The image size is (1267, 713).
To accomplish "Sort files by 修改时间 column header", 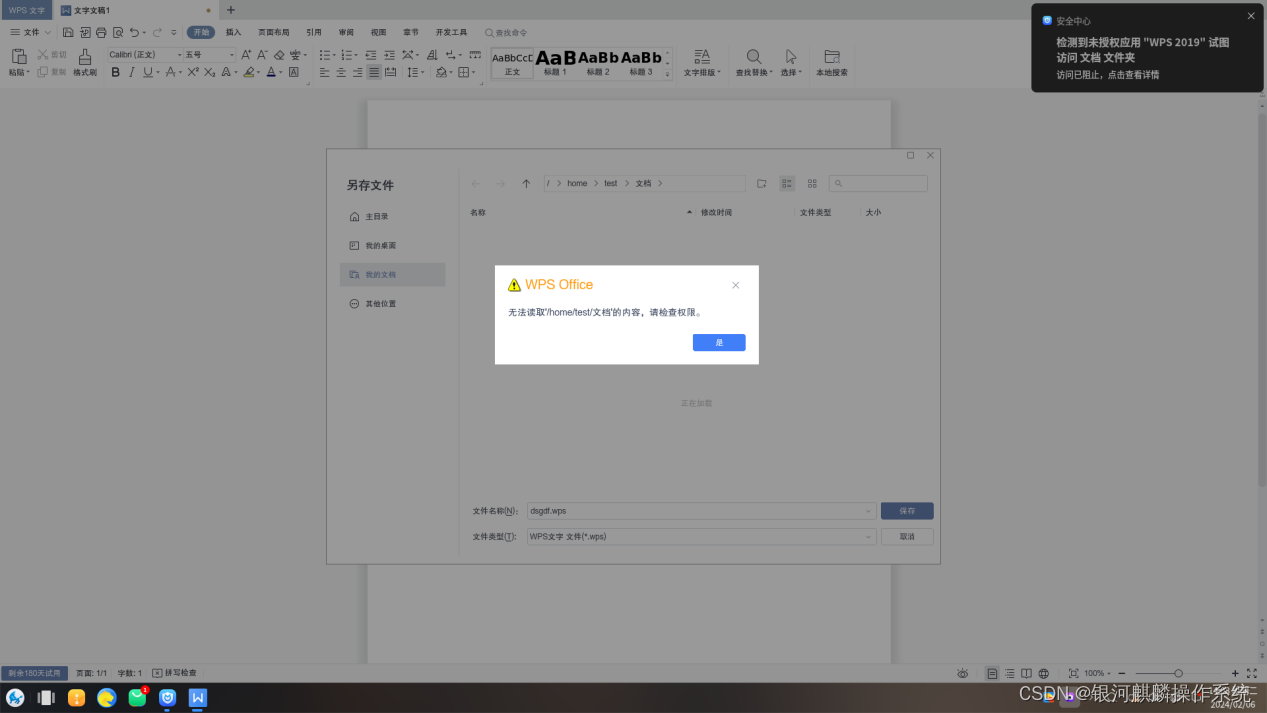I will 716,213.
